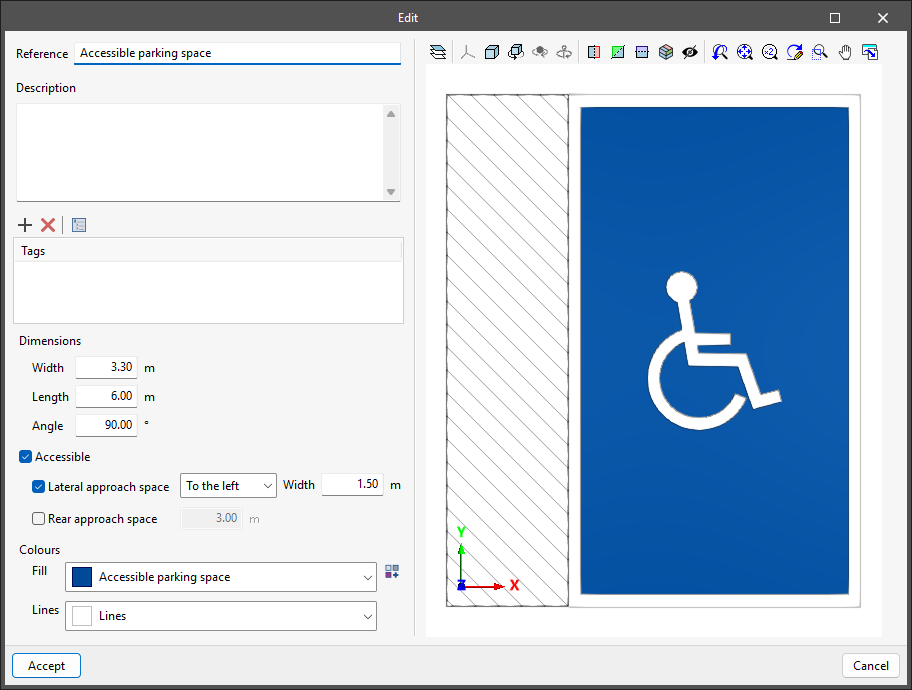Click the Accept button
Screen dimensions: 912x690
pos(47,666)
